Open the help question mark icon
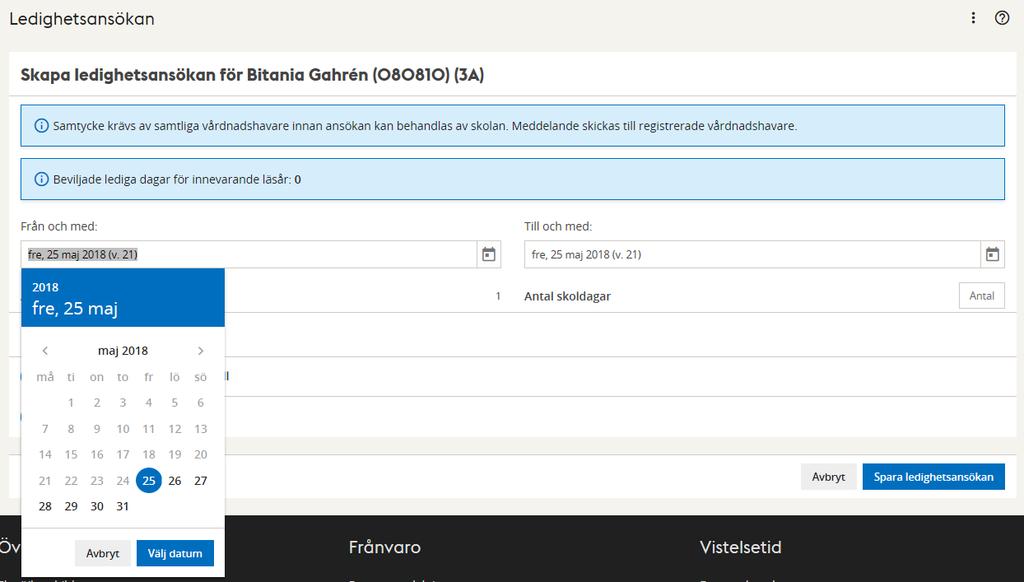 coord(1002,18)
